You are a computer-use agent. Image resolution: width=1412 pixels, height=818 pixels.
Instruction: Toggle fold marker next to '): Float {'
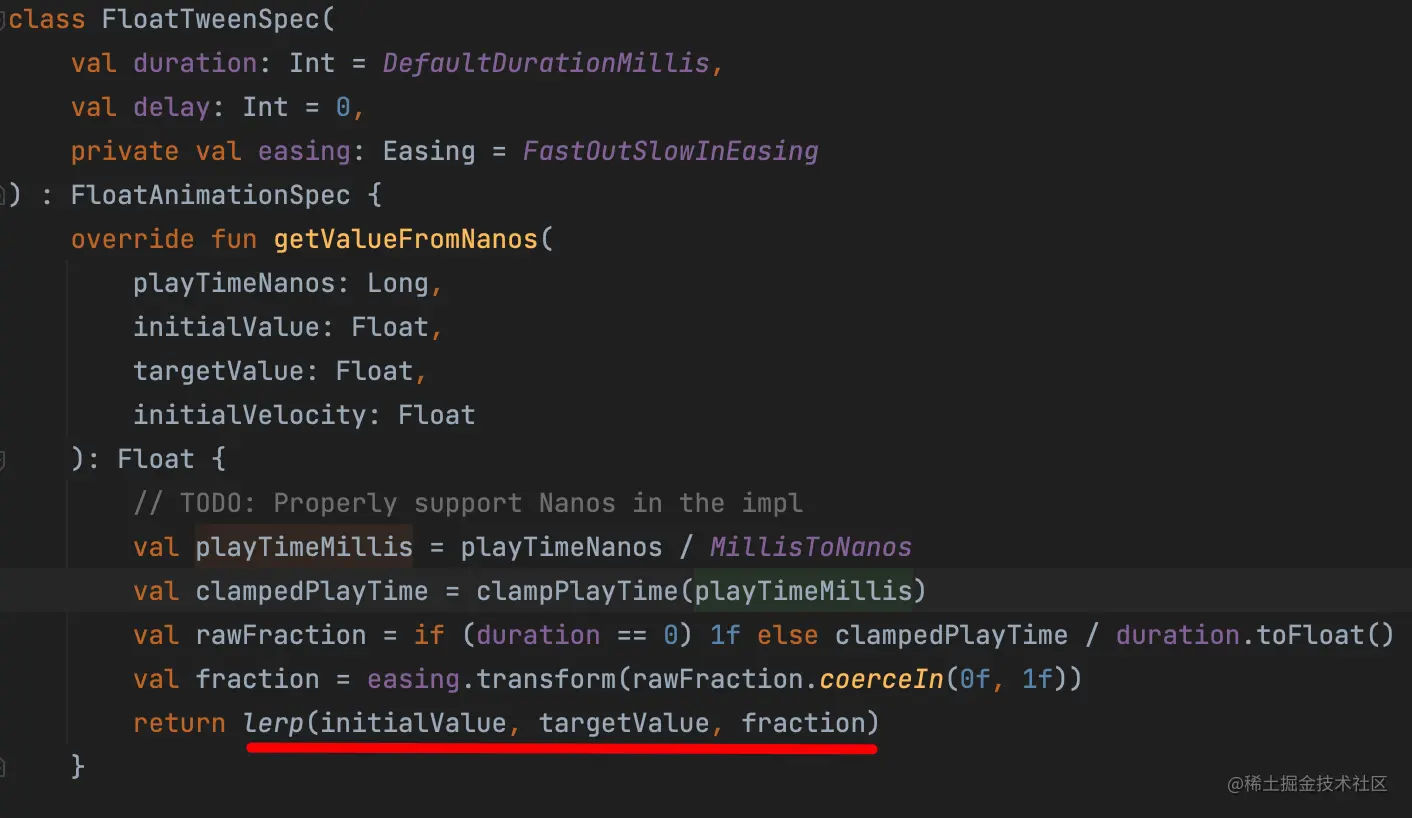pos(4,459)
